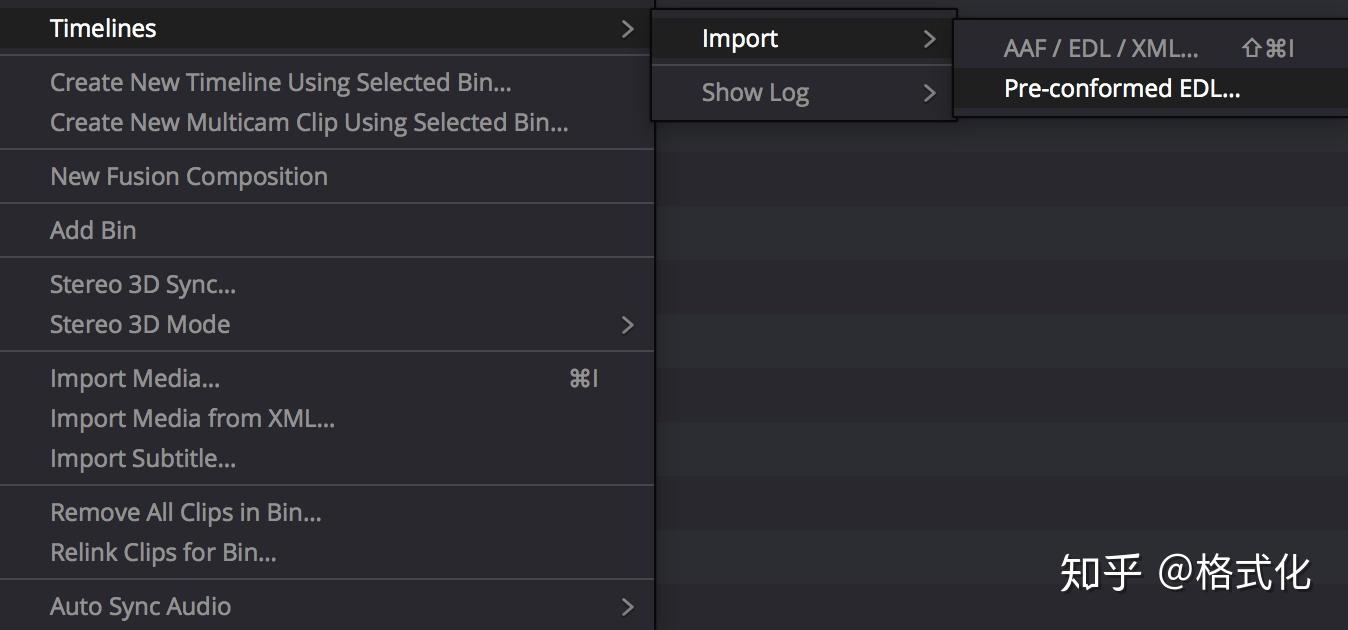
Task: Select Create New Timeline Using Selected Bin
Action: click(281, 83)
